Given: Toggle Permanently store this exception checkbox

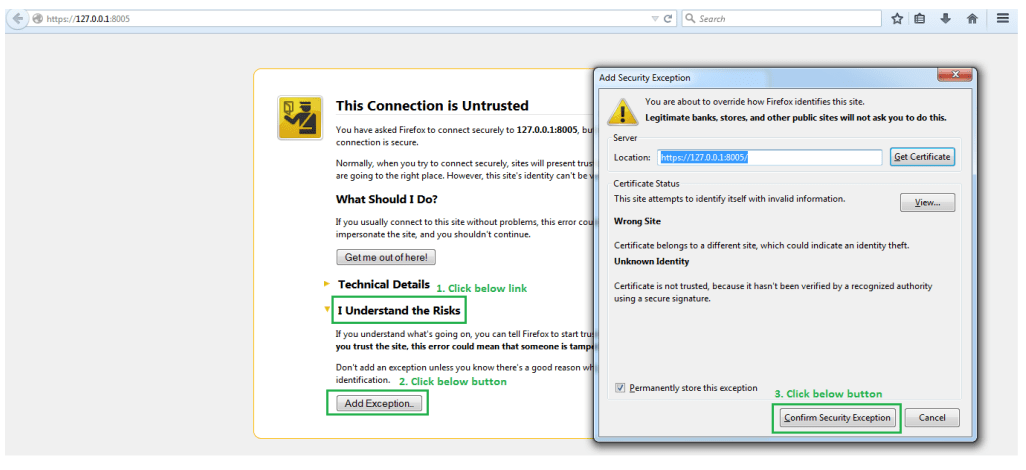Looking at the screenshot, I should pos(620,388).
